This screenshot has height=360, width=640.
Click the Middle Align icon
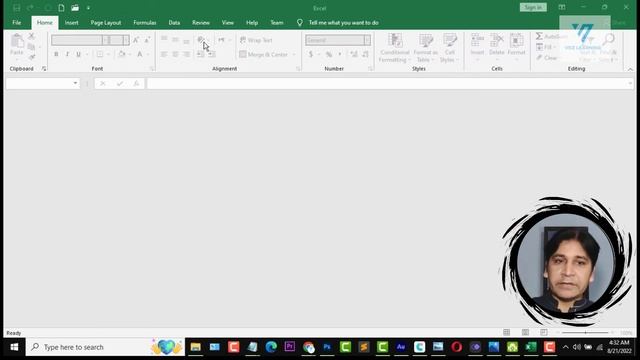(x=175, y=40)
